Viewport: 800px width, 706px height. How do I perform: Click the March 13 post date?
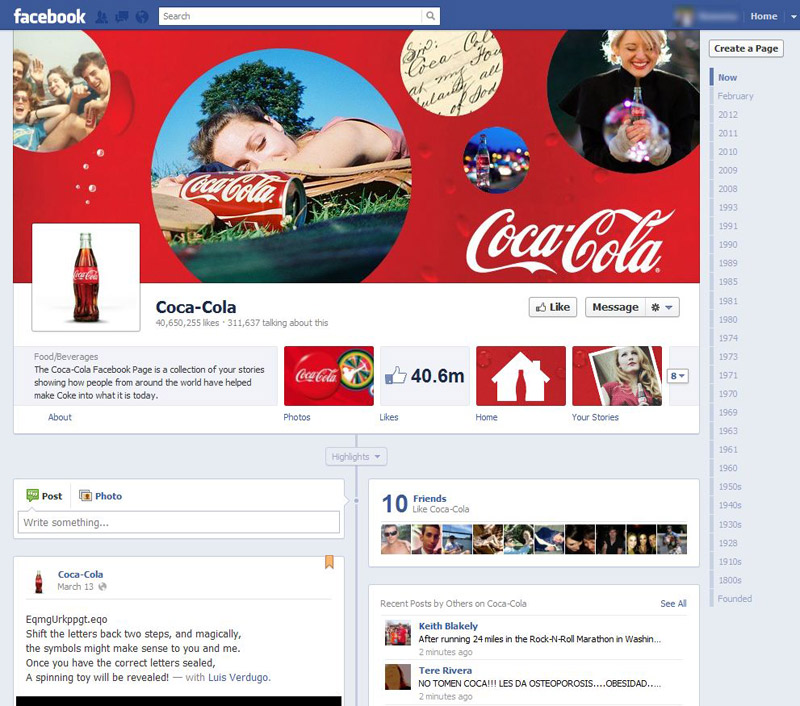pos(76,587)
